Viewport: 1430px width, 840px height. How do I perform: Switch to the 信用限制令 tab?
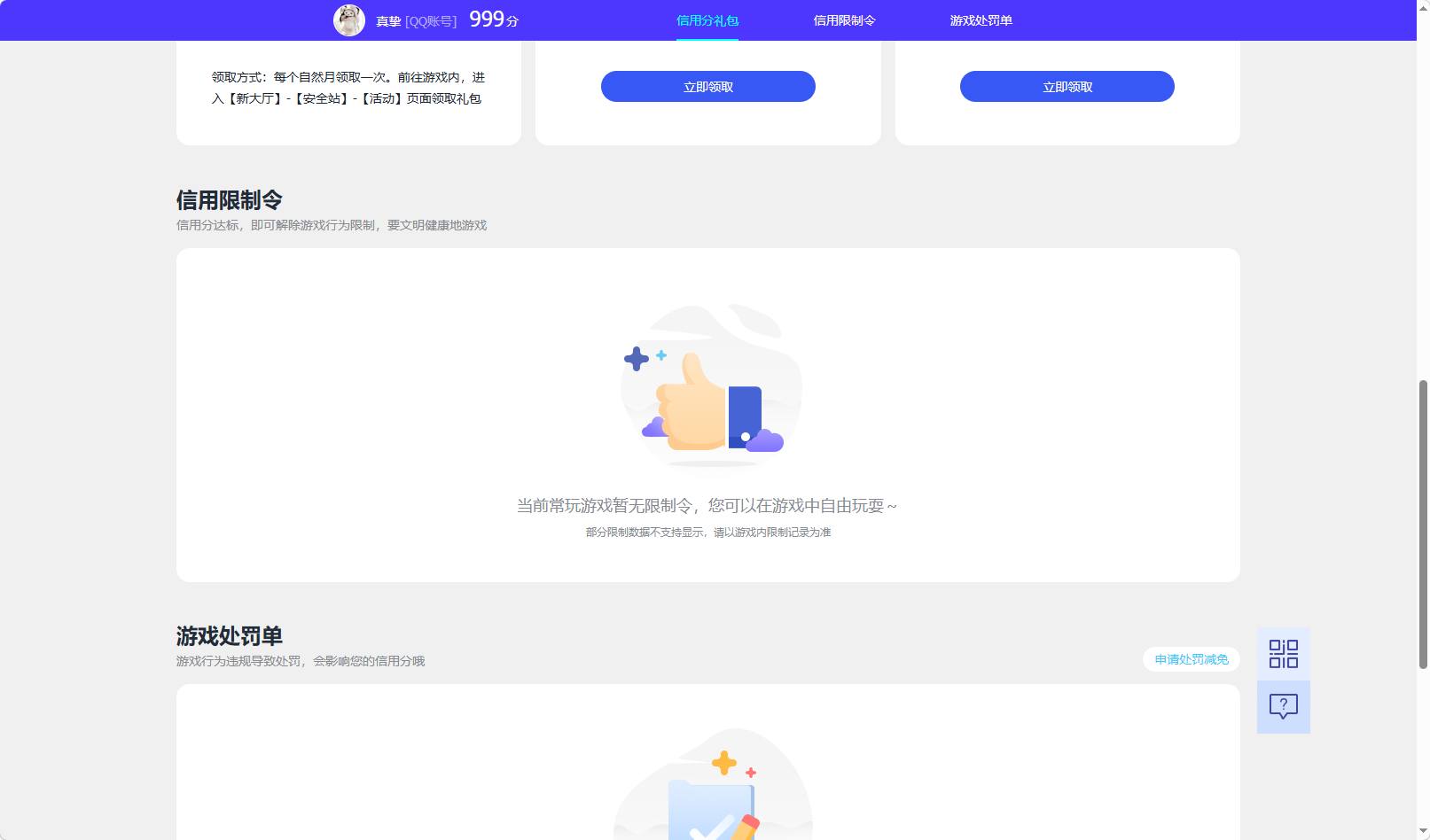[844, 19]
